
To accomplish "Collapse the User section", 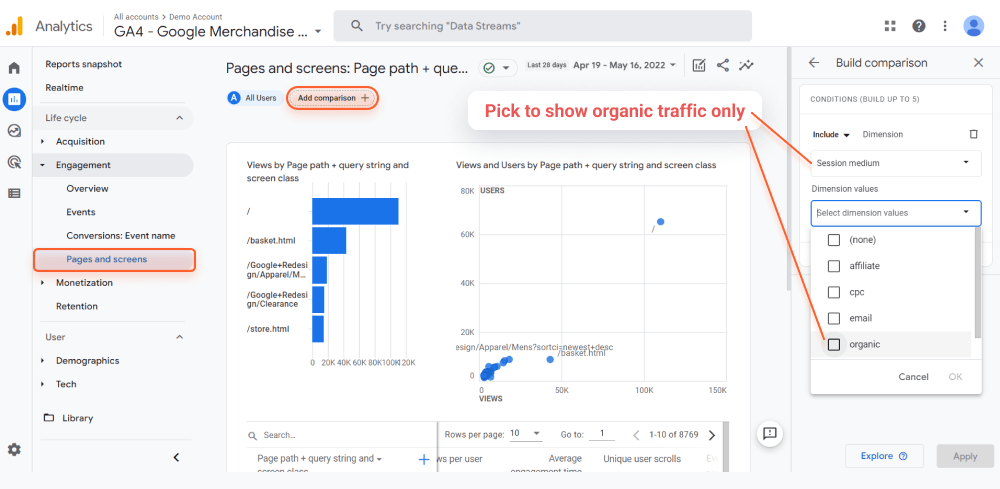I will tap(179, 337).
